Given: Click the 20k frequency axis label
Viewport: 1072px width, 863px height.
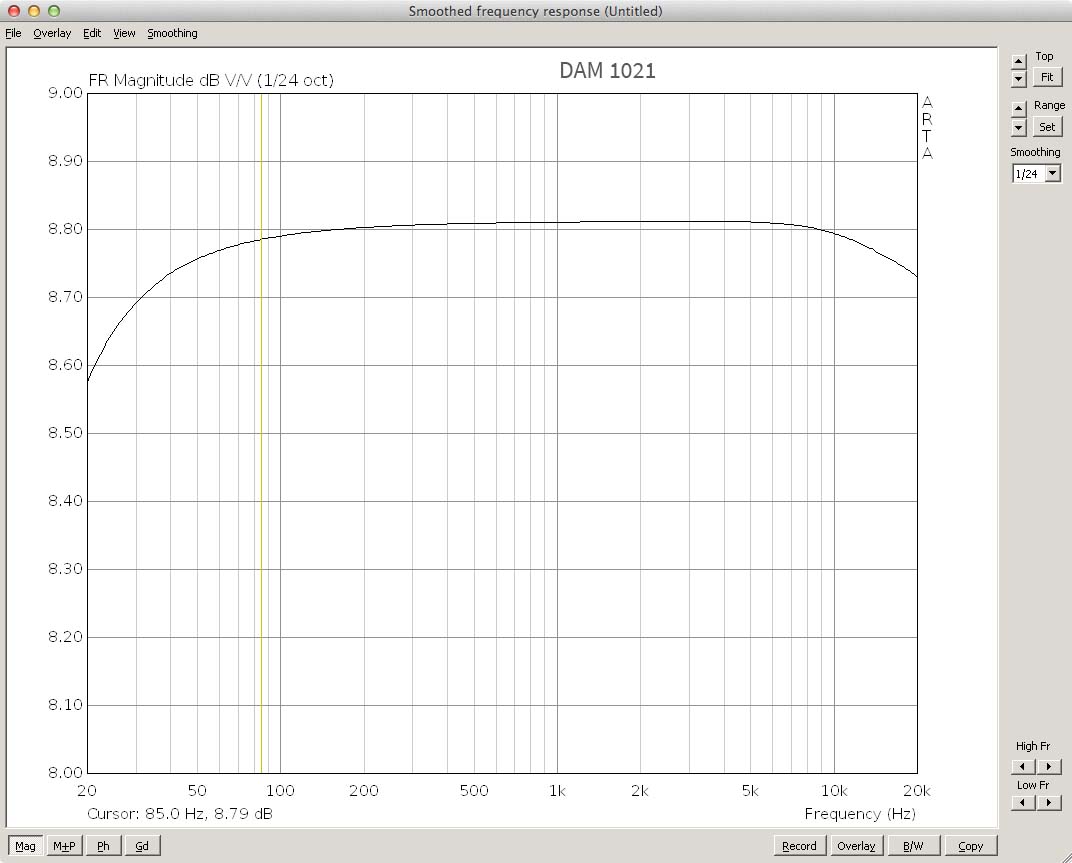Looking at the screenshot, I should click(x=917, y=791).
